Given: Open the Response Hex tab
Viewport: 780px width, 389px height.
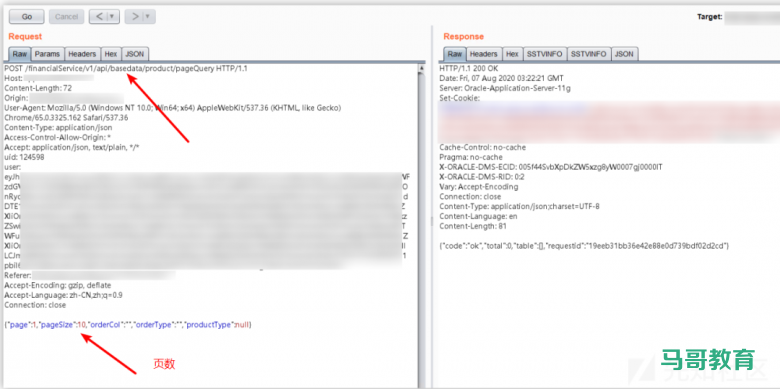Looking at the screenshot, I should [512, 54].
